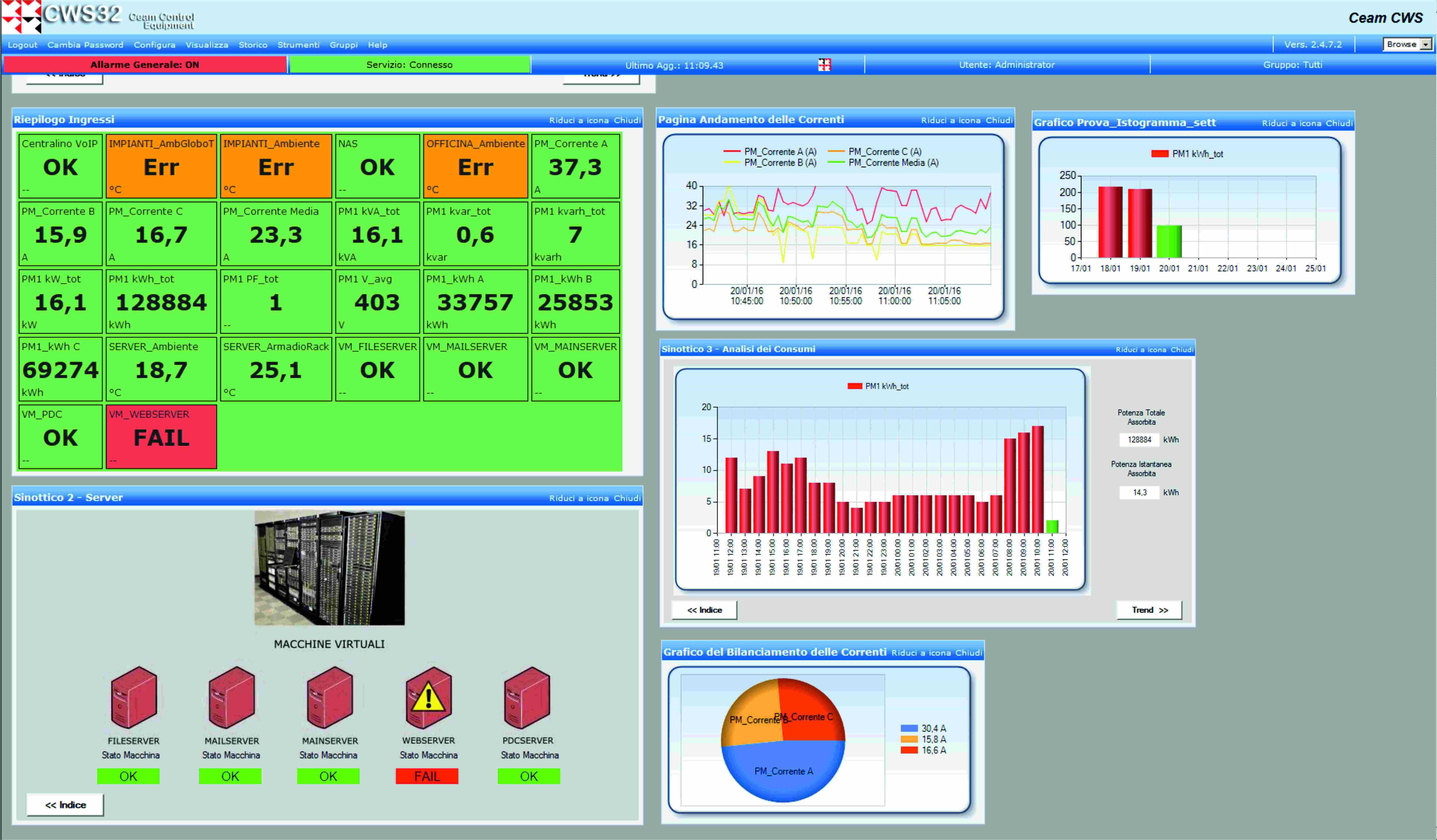Minimize the Grafico del Bilanciamento panel

(921, 653)
